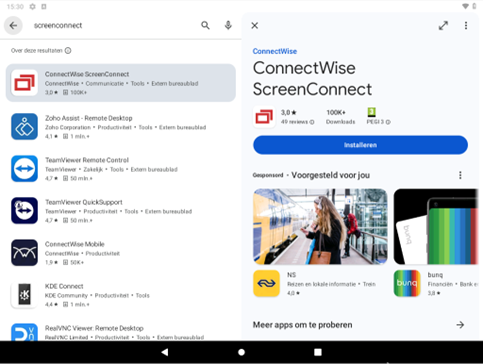Open the details panel overflow menu
Screen dimensions: 483x364
click(x=466, y=25)
